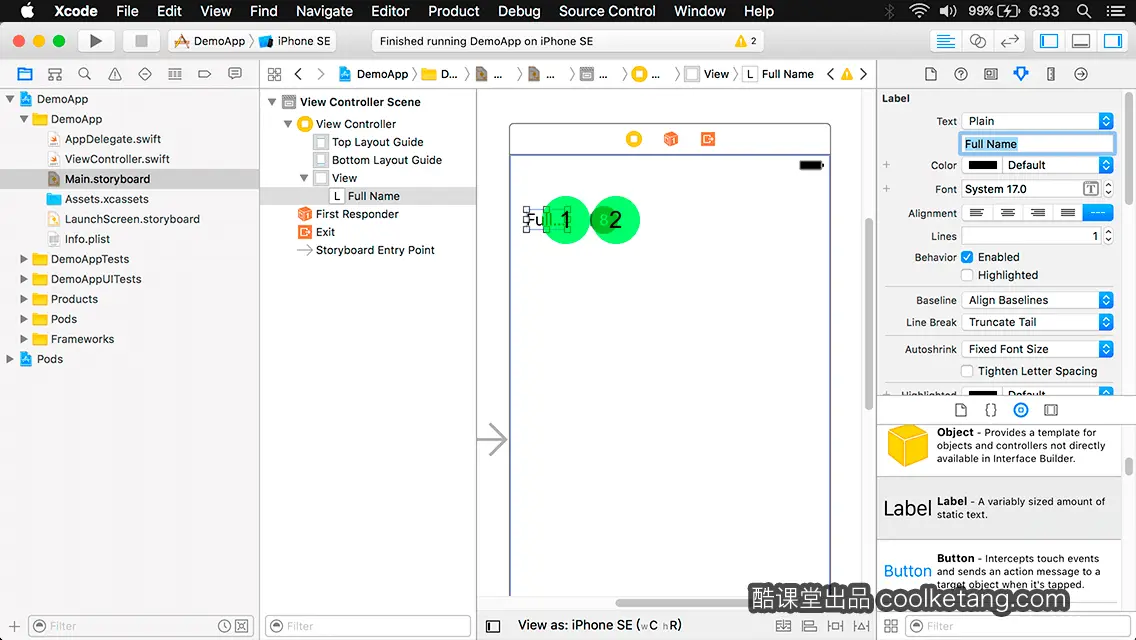
Task: Switch to the Standard editor
Action: pos(945,41)
